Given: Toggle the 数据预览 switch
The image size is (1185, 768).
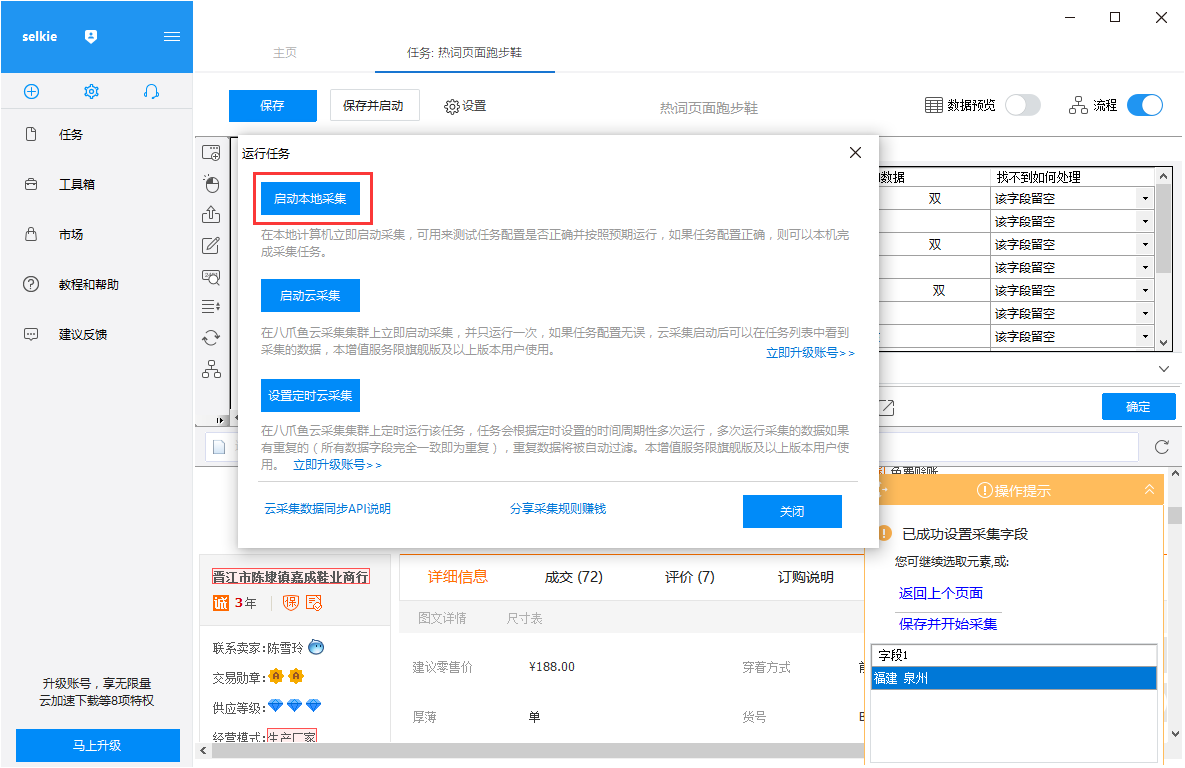Looking at the screenshot, I should point(1023,105).
